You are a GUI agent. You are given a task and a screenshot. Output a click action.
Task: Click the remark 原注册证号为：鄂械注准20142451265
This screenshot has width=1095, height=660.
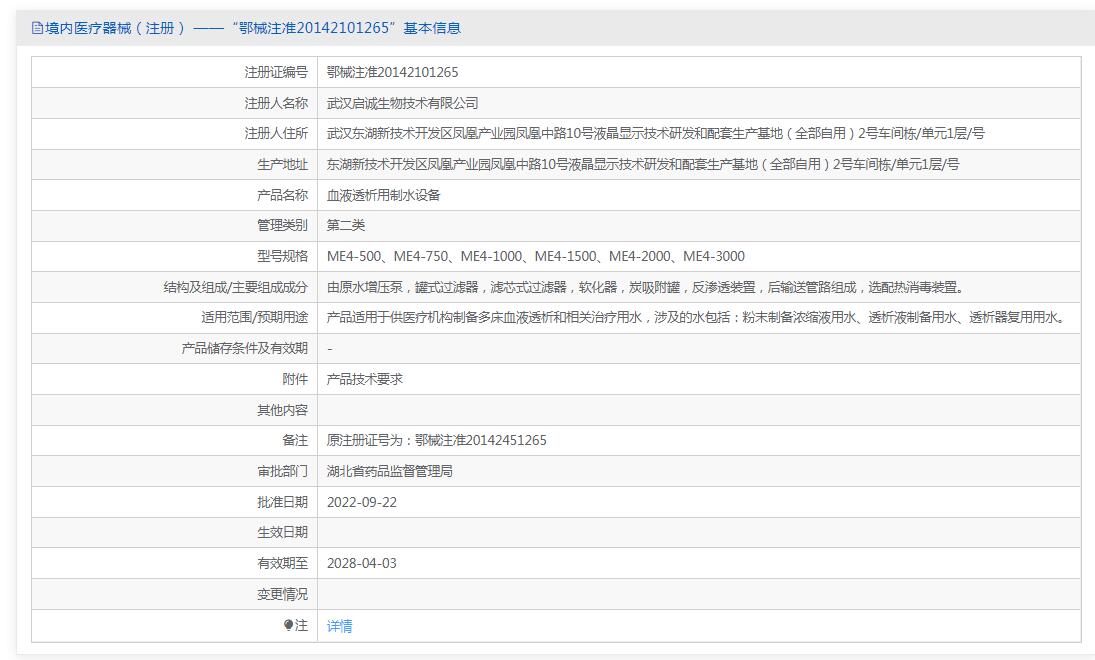[x=436, y=440]
